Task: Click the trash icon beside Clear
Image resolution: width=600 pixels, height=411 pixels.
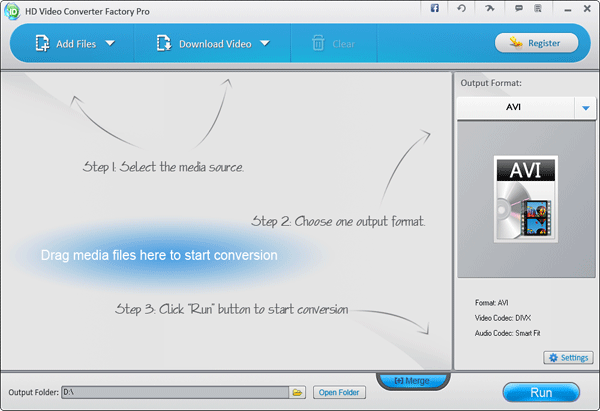Action: [318, 43]
